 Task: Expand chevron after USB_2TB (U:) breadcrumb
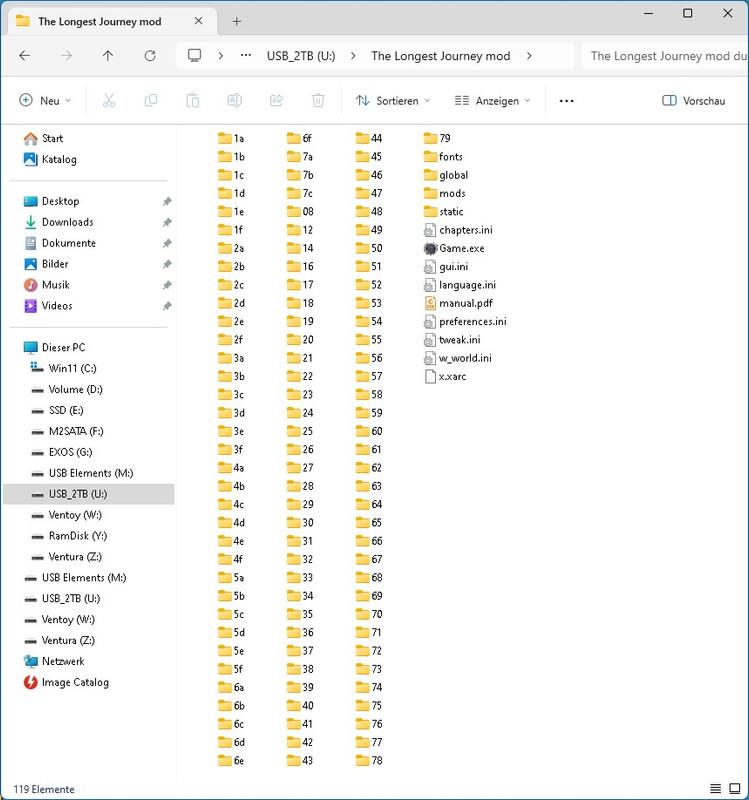pos(353,56)
